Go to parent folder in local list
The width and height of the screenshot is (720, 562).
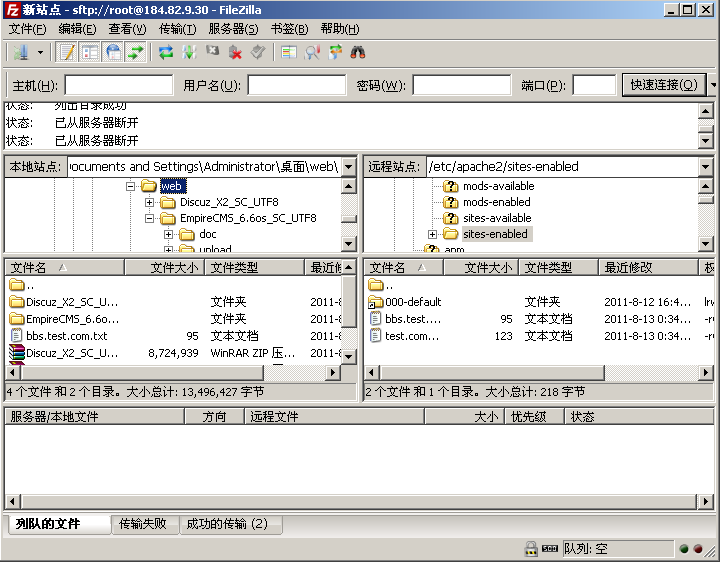[22, 285]
